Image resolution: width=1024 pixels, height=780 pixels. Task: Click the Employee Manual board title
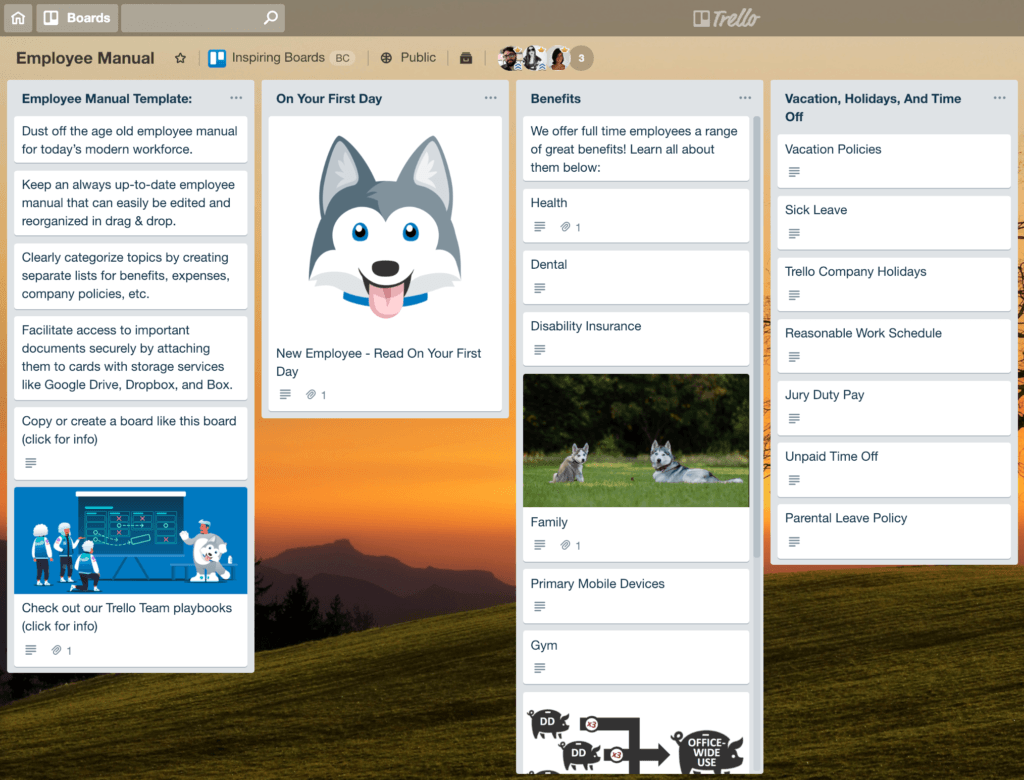click(x=86, y=58)
